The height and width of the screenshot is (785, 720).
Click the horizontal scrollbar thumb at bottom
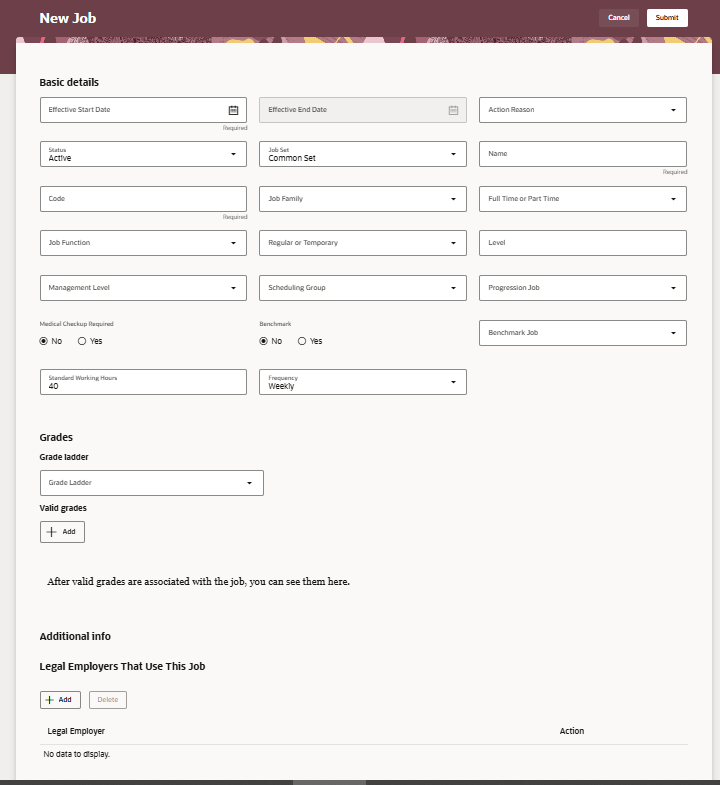[x=329, y=782]
